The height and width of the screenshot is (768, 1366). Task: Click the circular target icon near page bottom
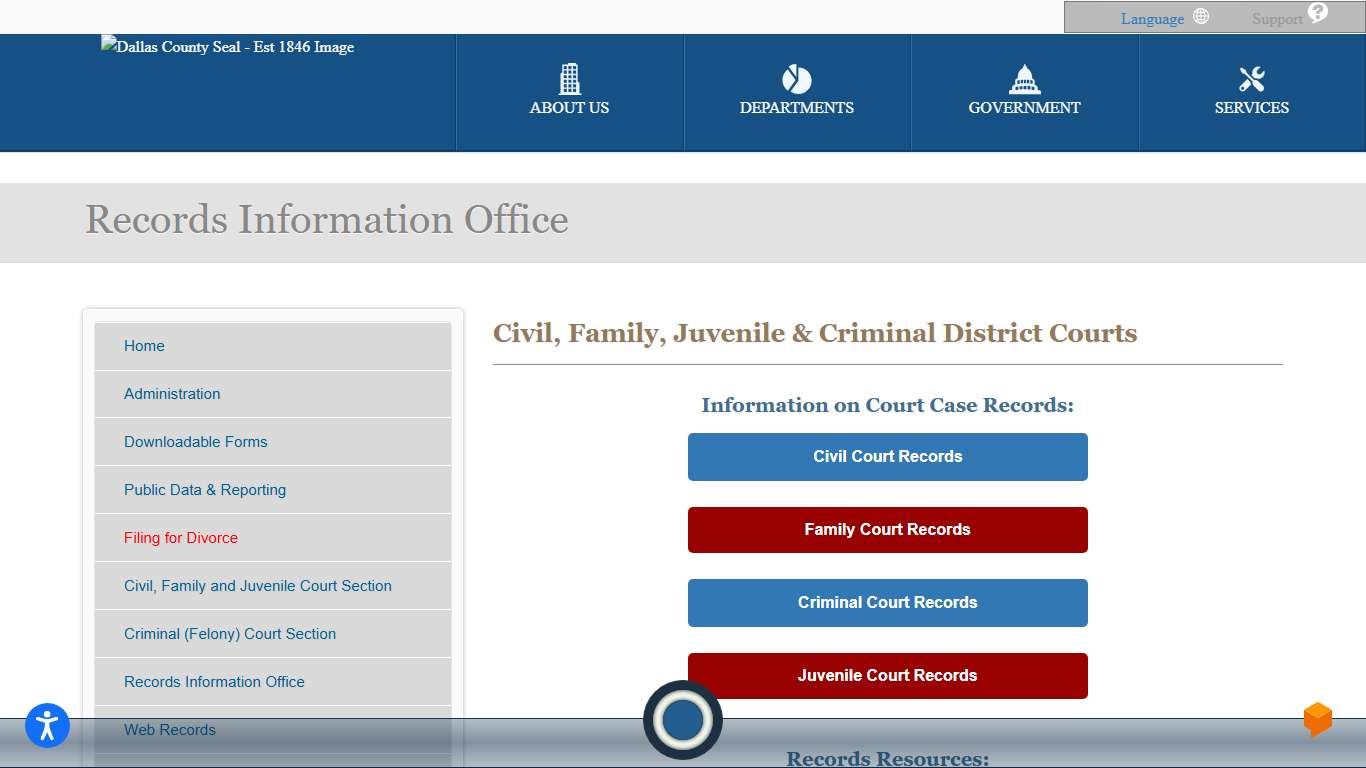[683, 720]
